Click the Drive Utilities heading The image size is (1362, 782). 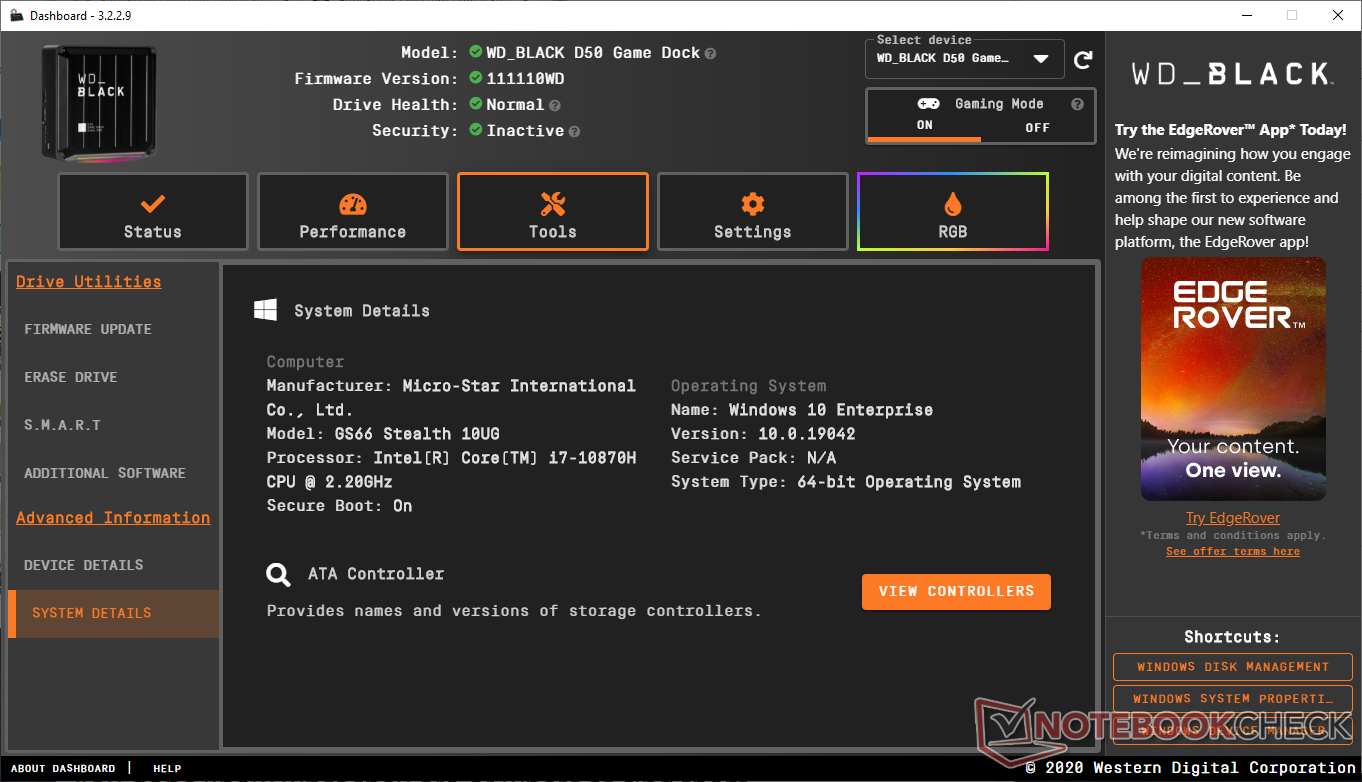coord(88,282)
